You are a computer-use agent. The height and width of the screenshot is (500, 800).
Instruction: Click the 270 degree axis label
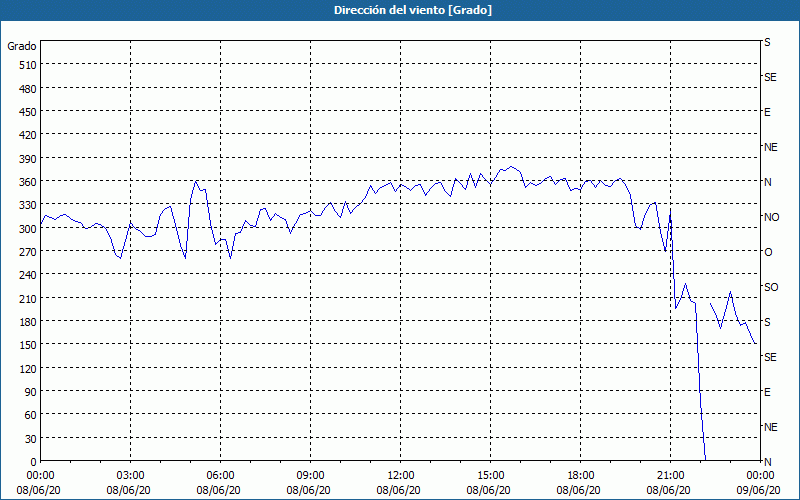point(28,252)
